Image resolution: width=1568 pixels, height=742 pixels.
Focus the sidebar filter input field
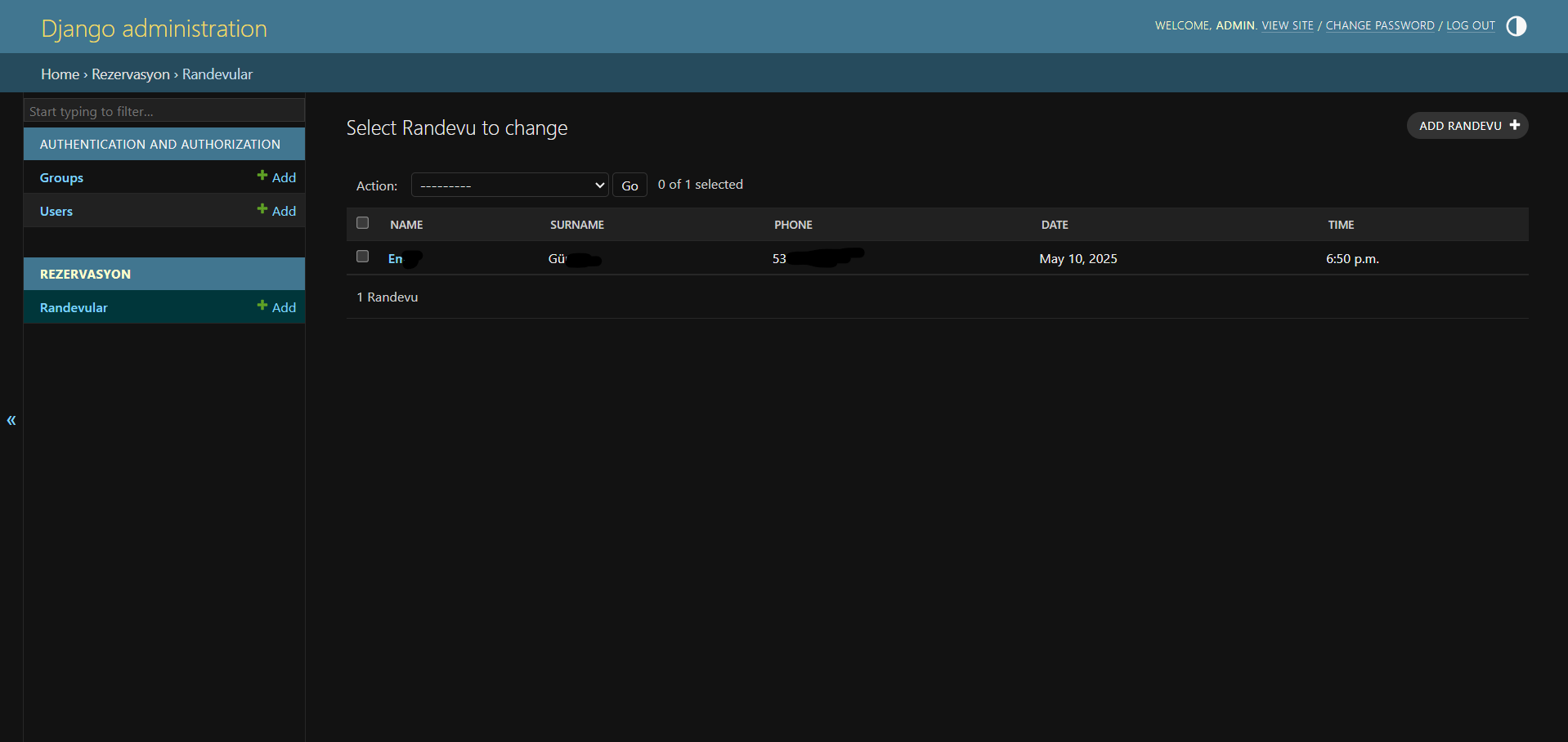coord(164,110)
